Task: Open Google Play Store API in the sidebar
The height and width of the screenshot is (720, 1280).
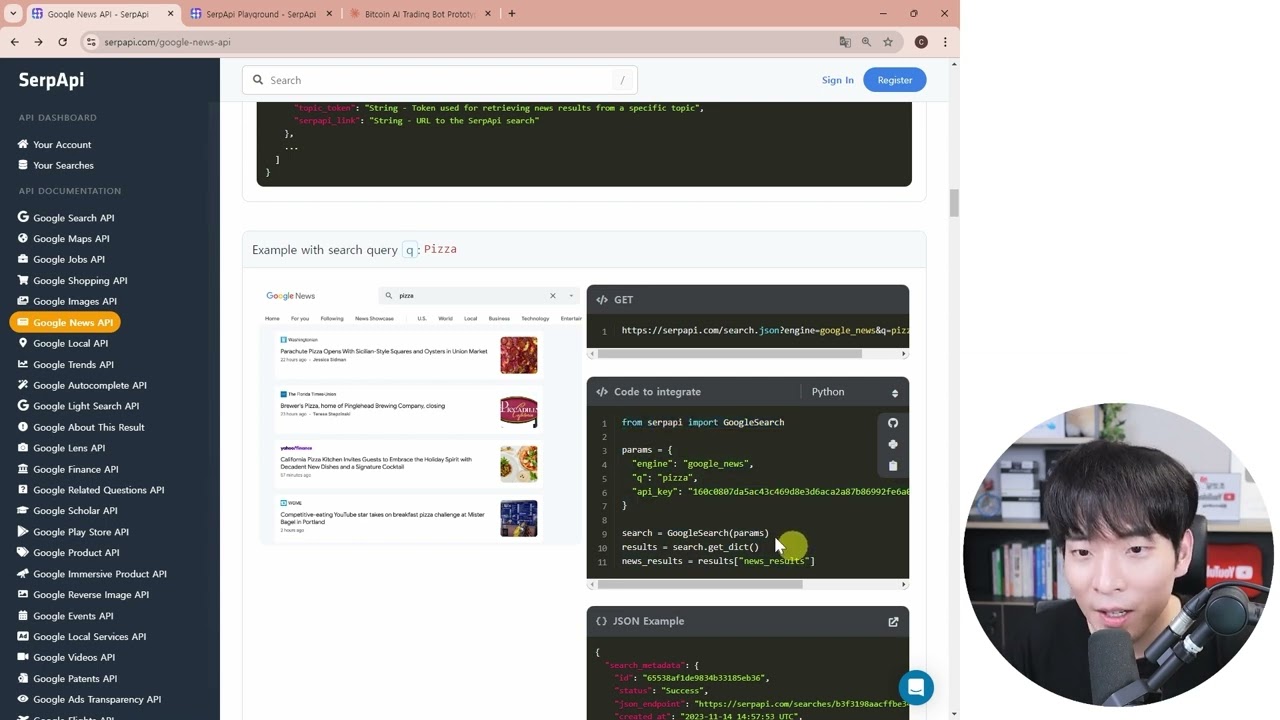Action: coord(81,532)
